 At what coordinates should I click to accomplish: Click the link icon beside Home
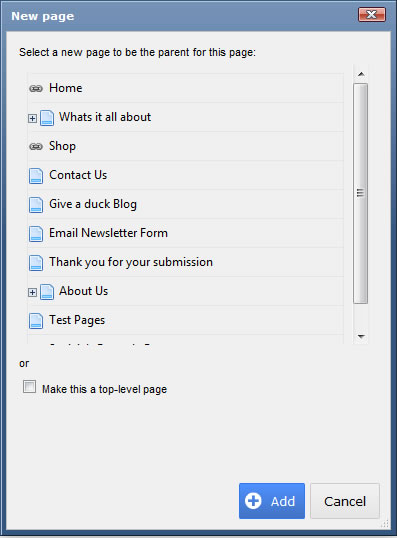click(x=36, y=89)
